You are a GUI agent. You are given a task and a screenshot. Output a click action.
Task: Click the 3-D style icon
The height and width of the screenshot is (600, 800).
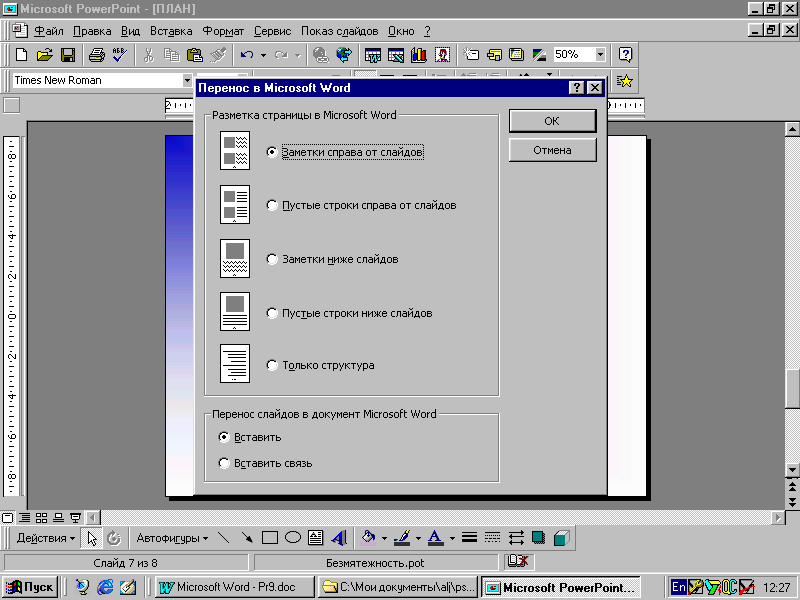click(x=561, y=538)
